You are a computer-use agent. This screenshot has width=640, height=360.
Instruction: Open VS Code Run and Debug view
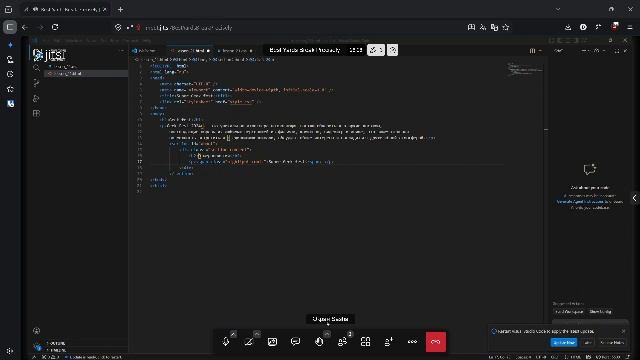tap(36, 98)
